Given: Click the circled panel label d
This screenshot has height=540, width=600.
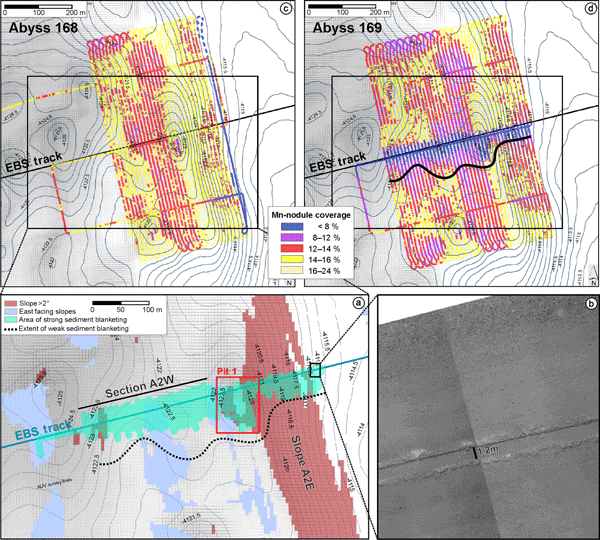Looking at the screenshot, I should (x=587, y=10).
